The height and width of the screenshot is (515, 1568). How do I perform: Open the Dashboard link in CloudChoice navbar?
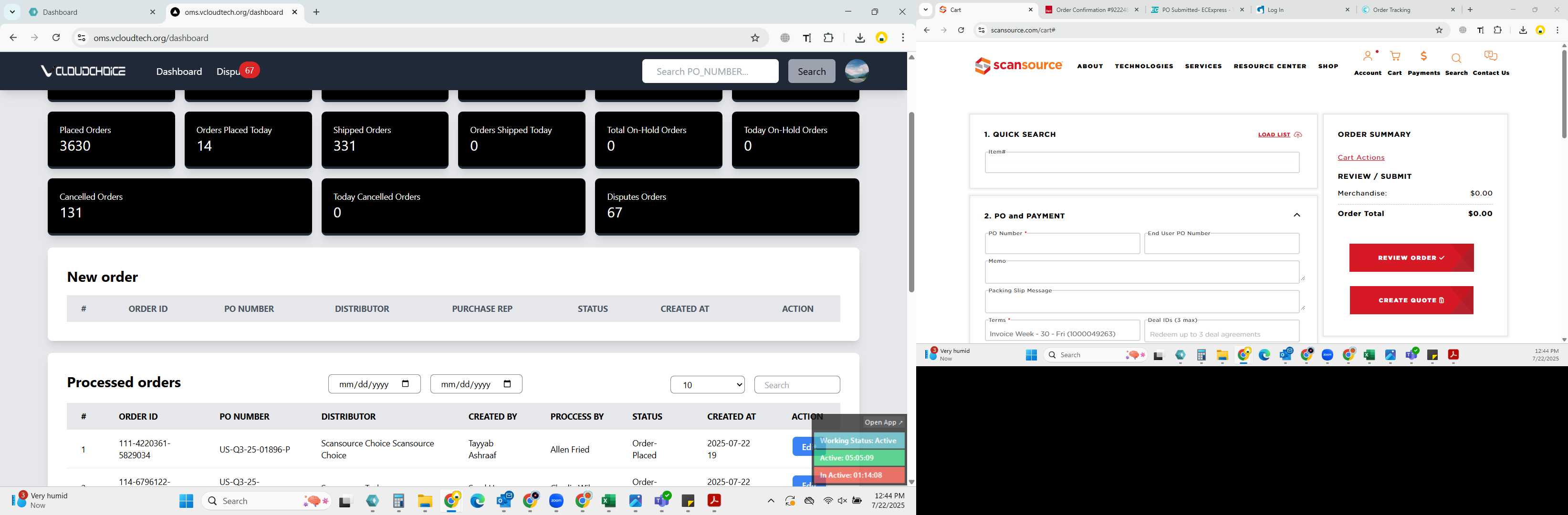179,72
